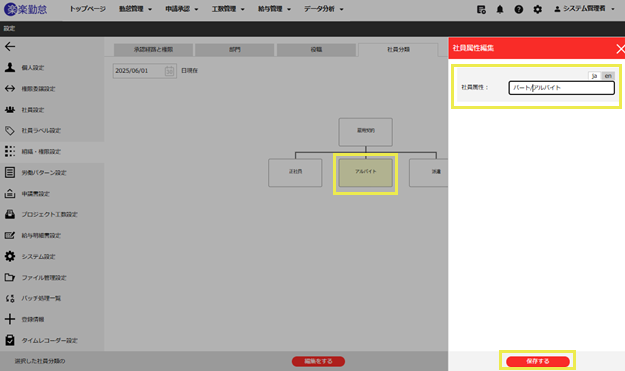Viewport: 625px width, 371px height.
Task: Open settings gear in top bar
Action: [x=538, y=9]
